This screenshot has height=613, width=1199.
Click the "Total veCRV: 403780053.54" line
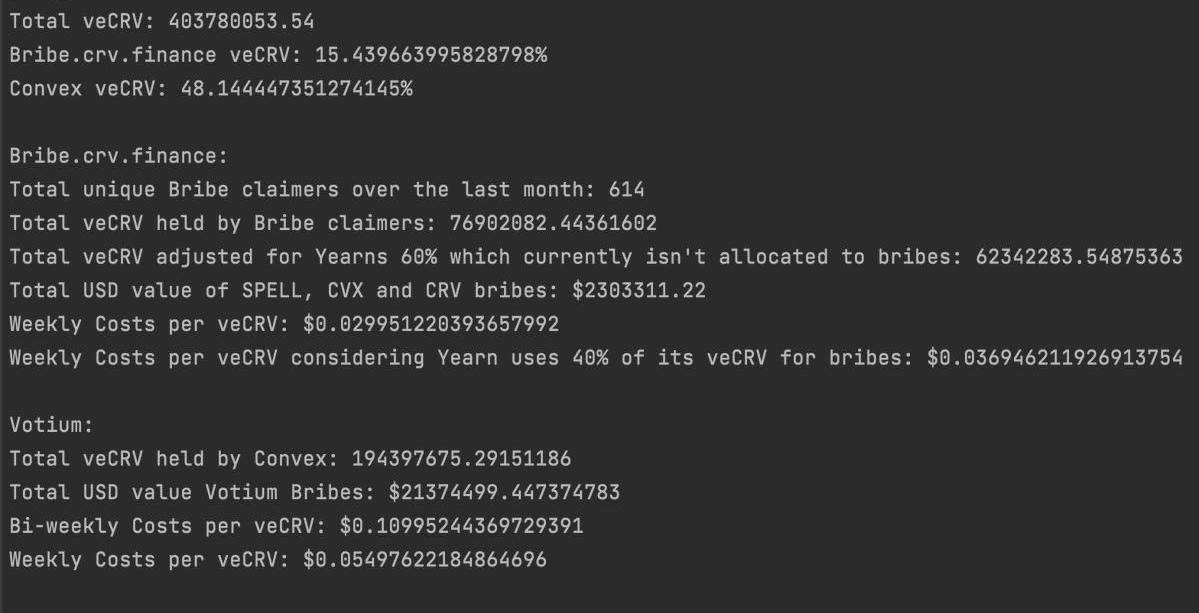click(x=161, y=20)
